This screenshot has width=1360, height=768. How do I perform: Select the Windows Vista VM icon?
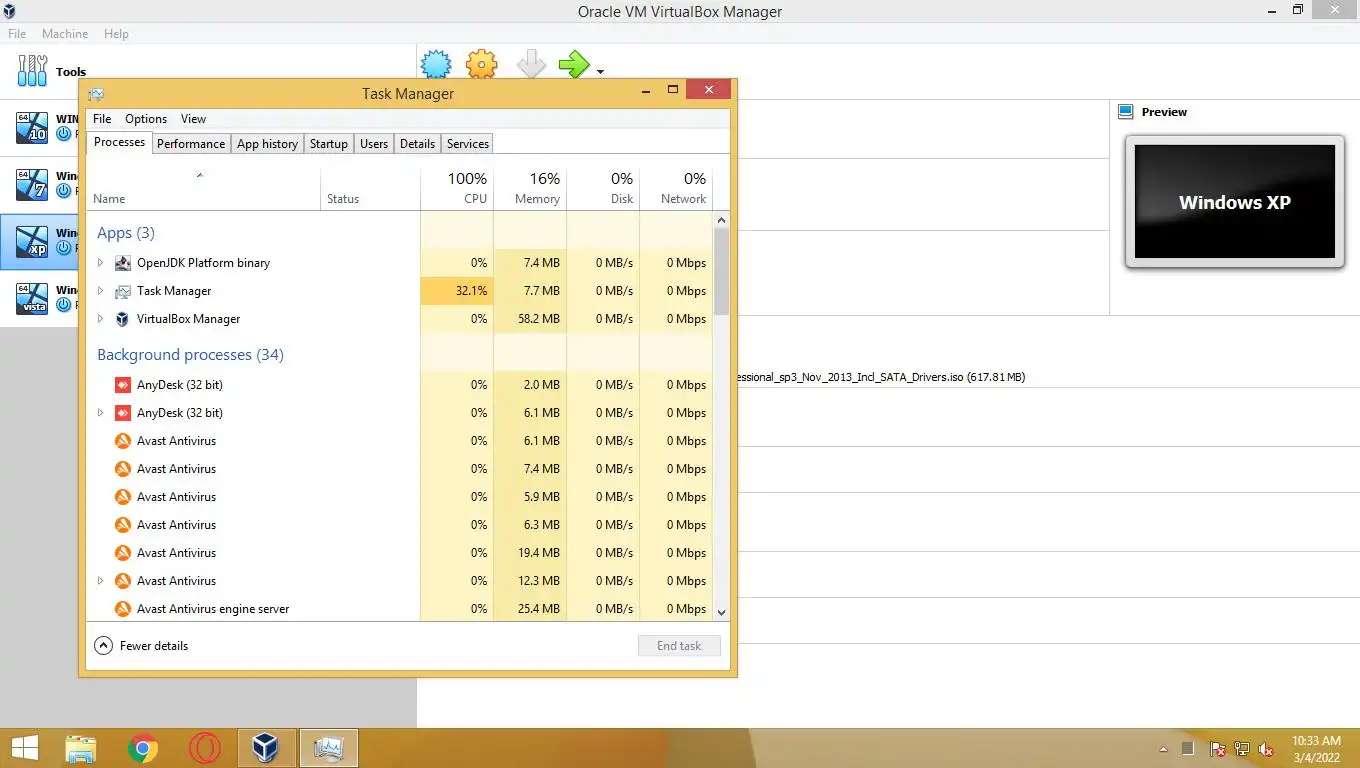[x=32, y=298]
